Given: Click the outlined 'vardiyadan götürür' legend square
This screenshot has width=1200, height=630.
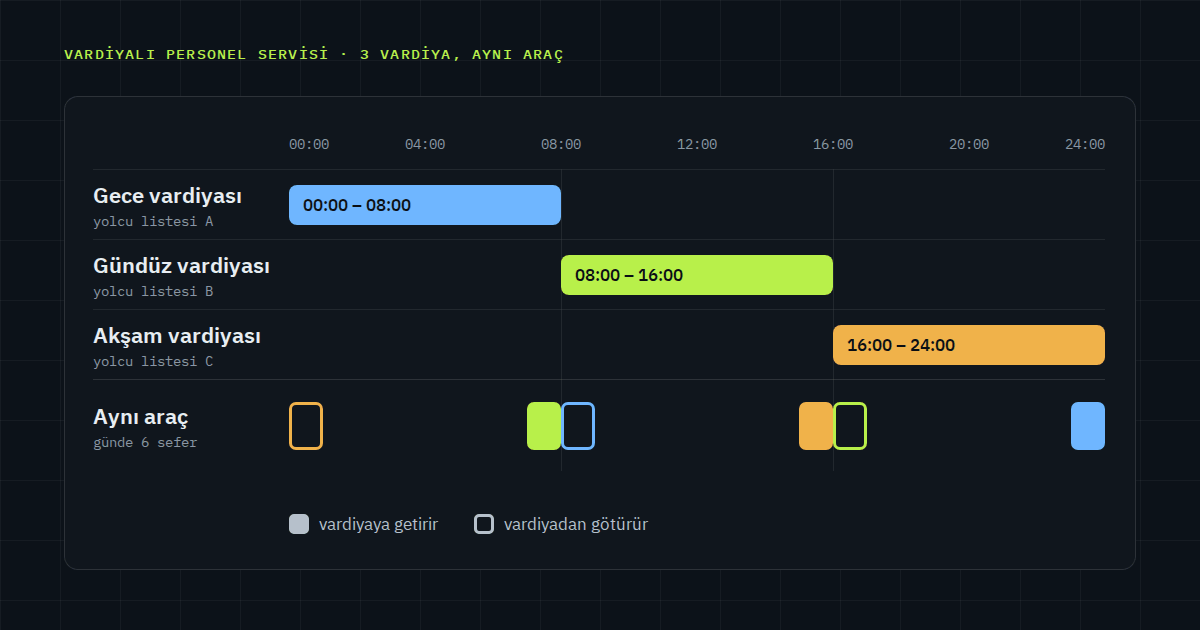Looking at the screenshot, I should pyautogui.click(x=484, y=524).
